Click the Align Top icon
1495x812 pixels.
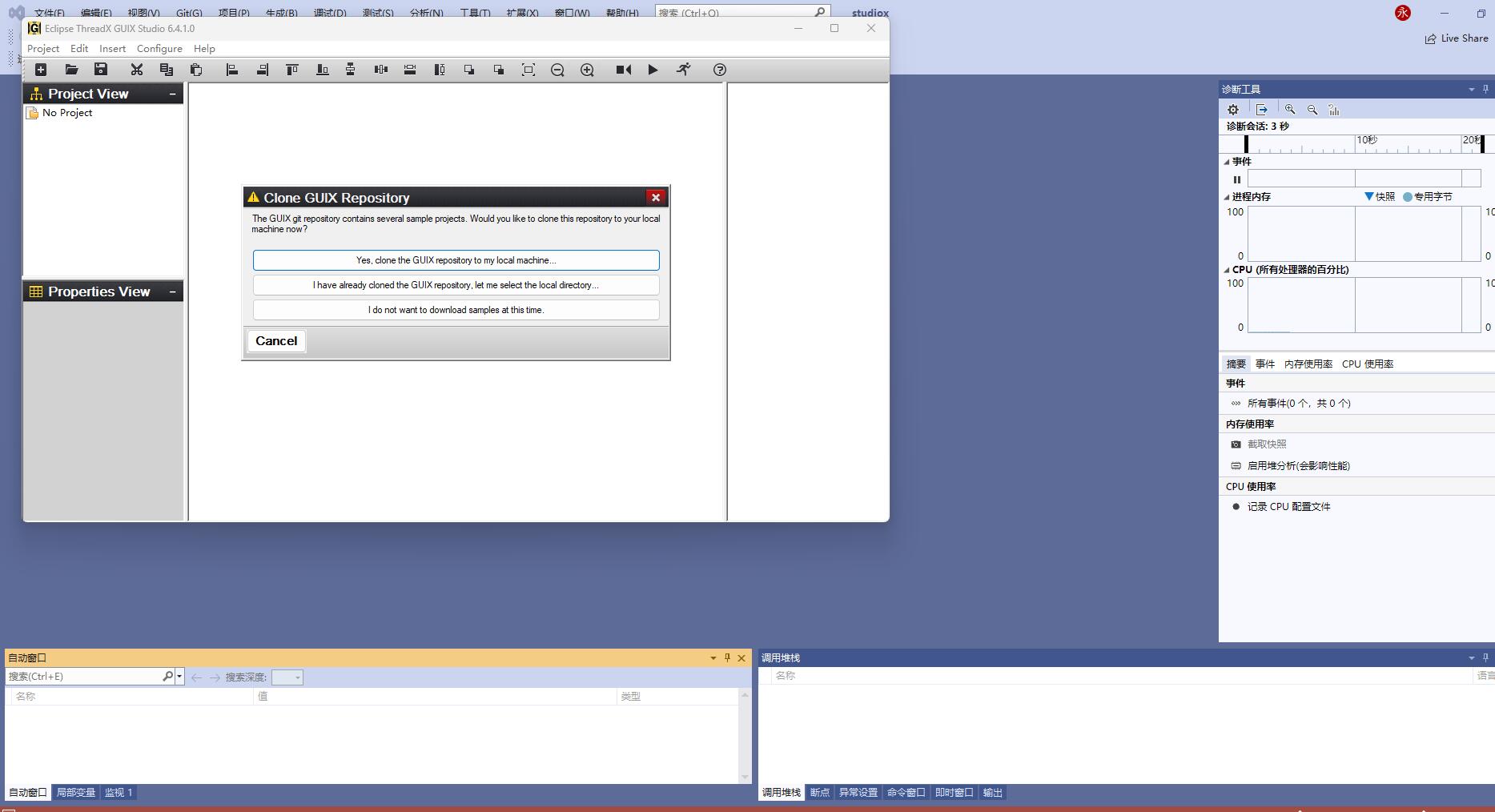[292, 70]
